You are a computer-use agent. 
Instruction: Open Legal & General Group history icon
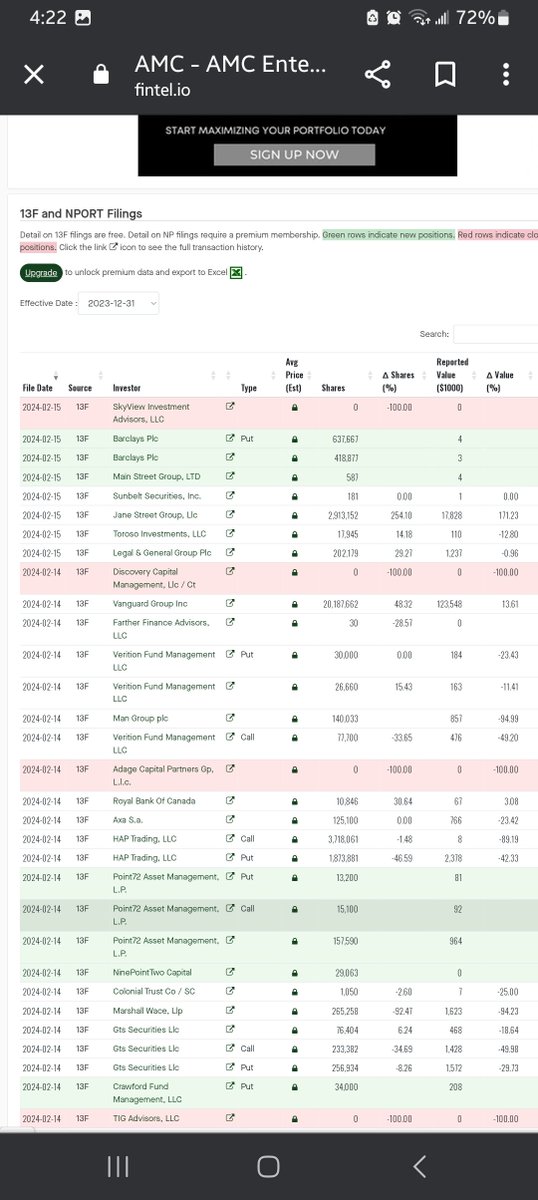(231, 552)
